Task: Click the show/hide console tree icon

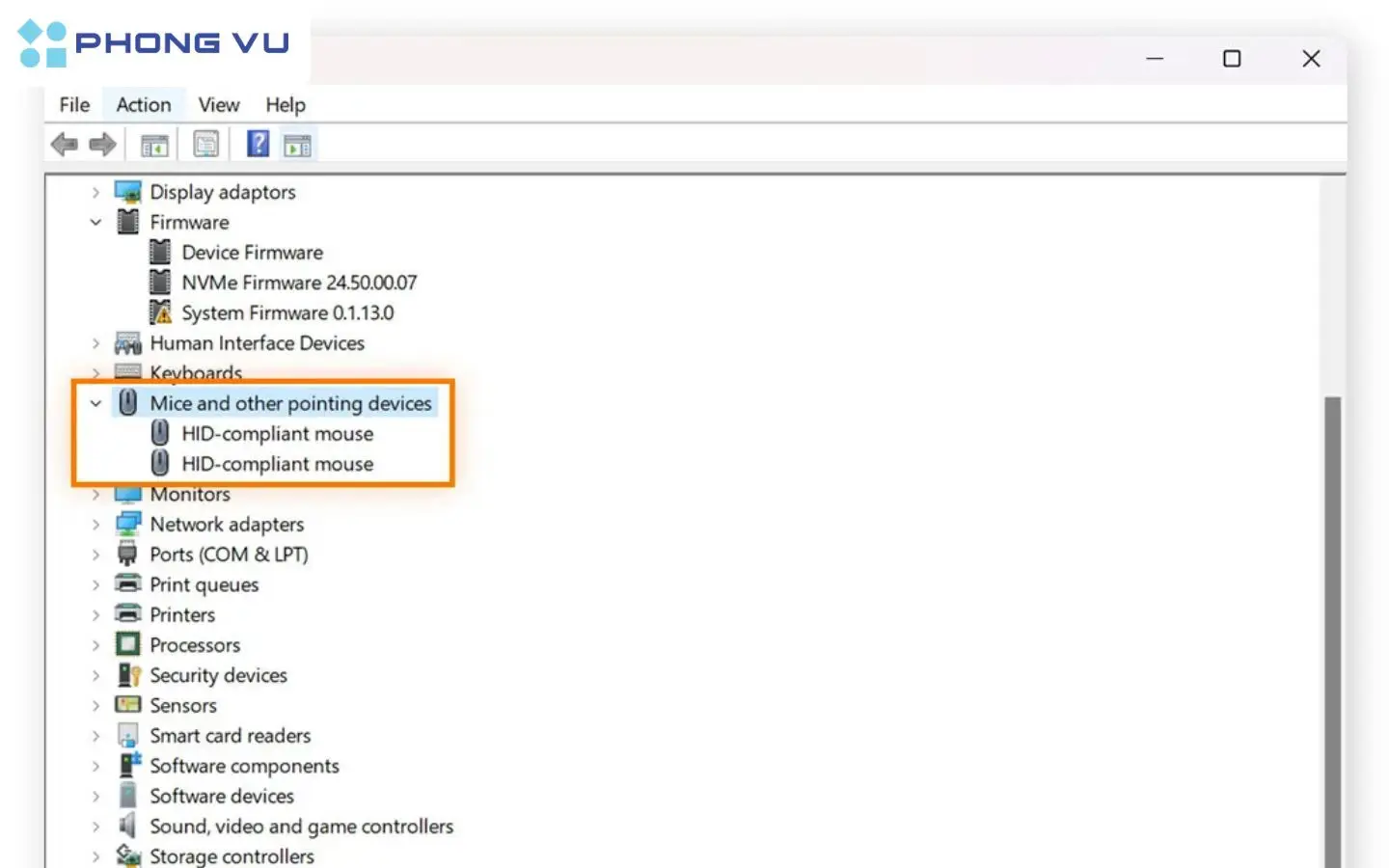Action: [154, 146]
